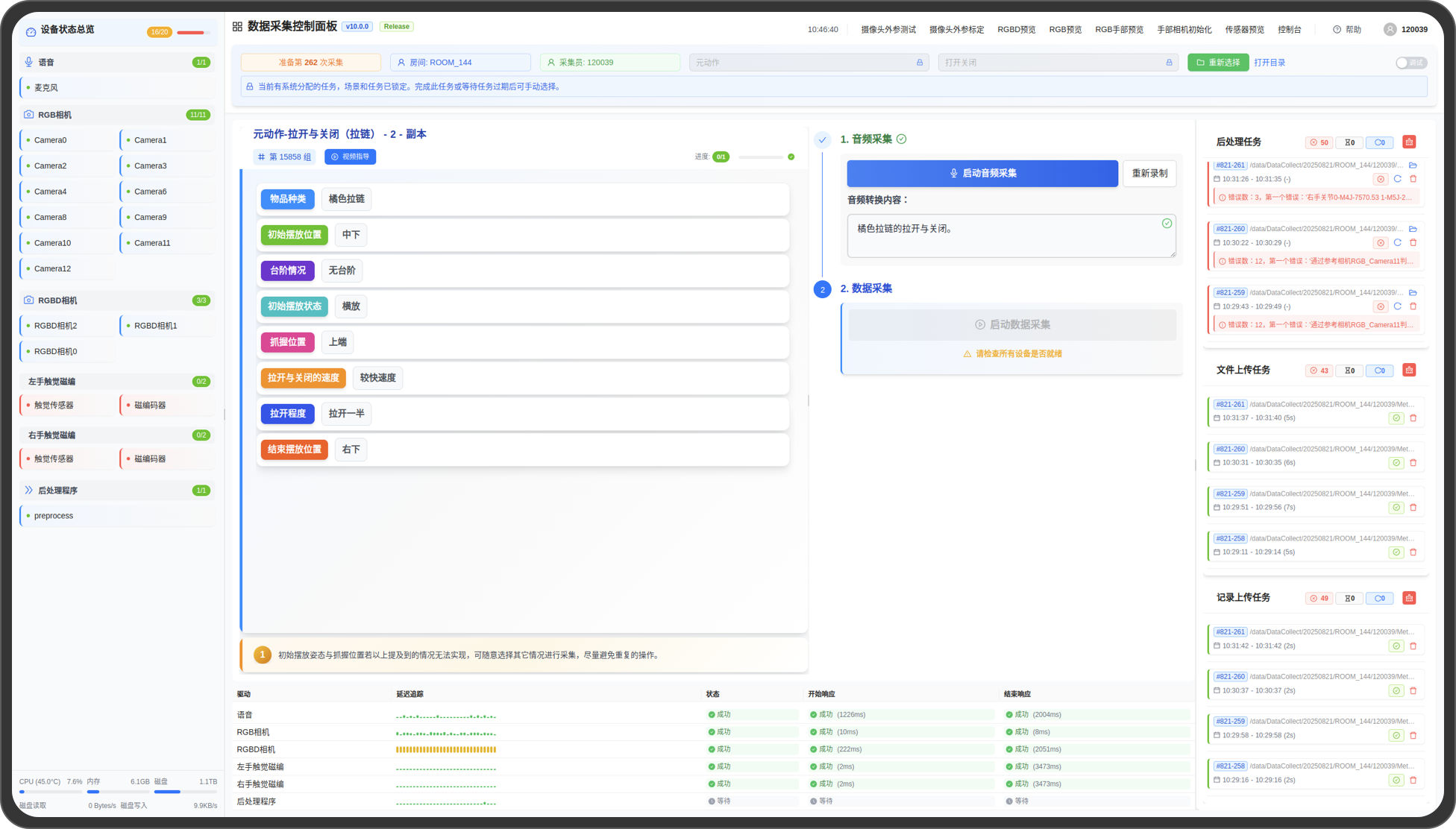
Task: Open the 打开关闭 dropdown
Action: [1058, 63]
